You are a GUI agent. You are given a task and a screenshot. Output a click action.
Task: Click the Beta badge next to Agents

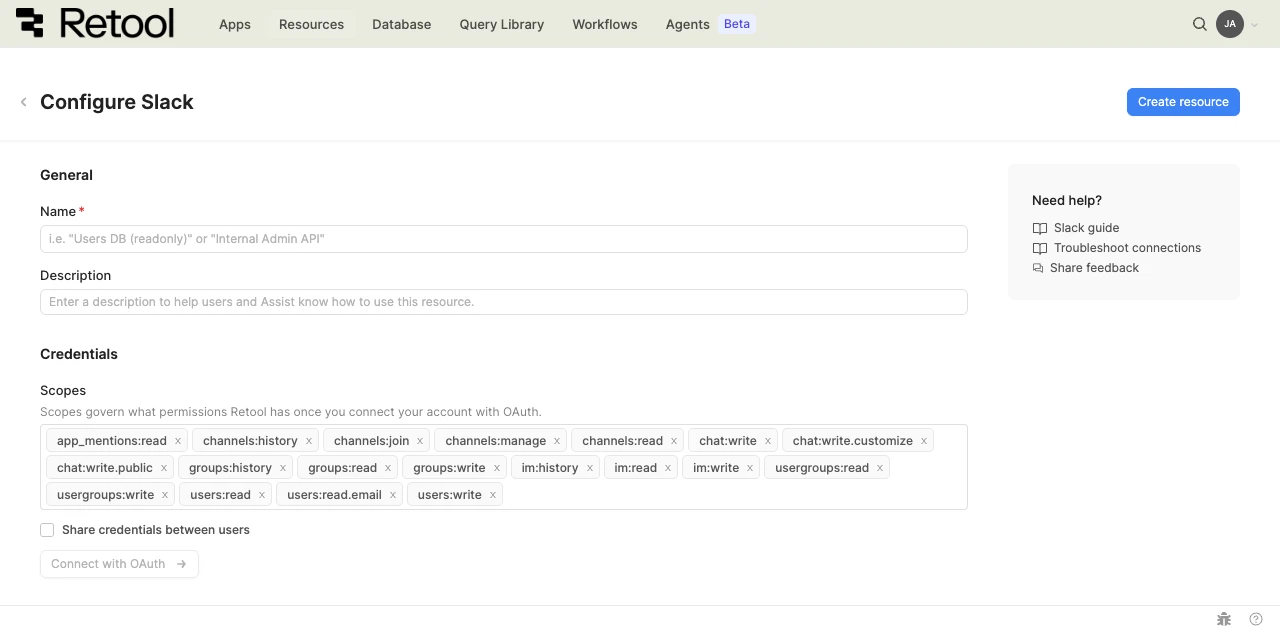(x=737, y=24)
